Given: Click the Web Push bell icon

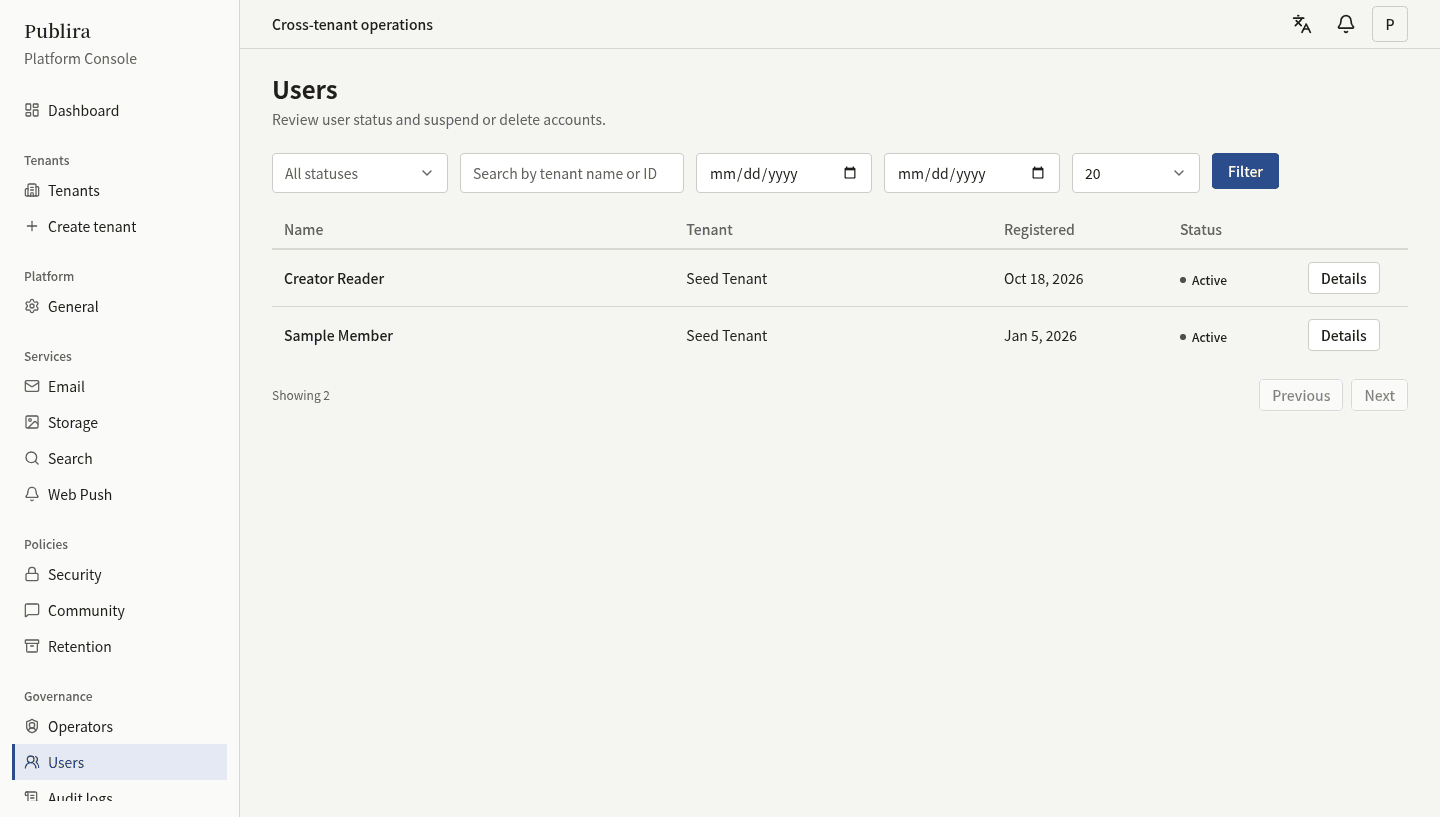Looking at the screenshot, I should click(32, 494).
